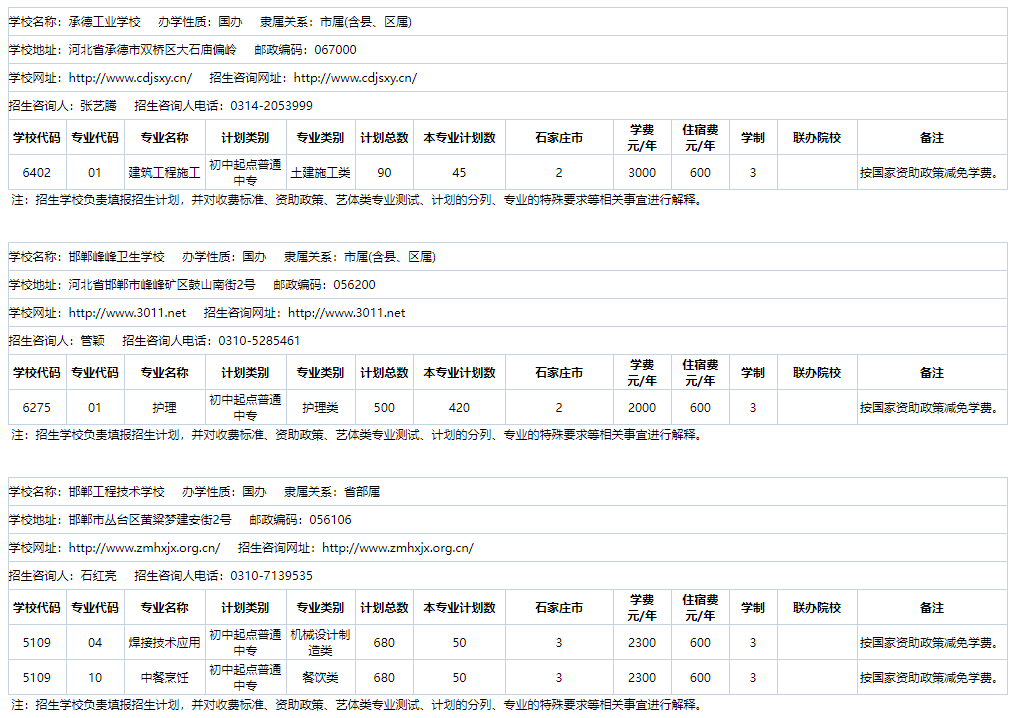This screenshot has width=1017, height=718.
Task: Select the 建筑工程施工 major name cell
Action: coord(164,173)
